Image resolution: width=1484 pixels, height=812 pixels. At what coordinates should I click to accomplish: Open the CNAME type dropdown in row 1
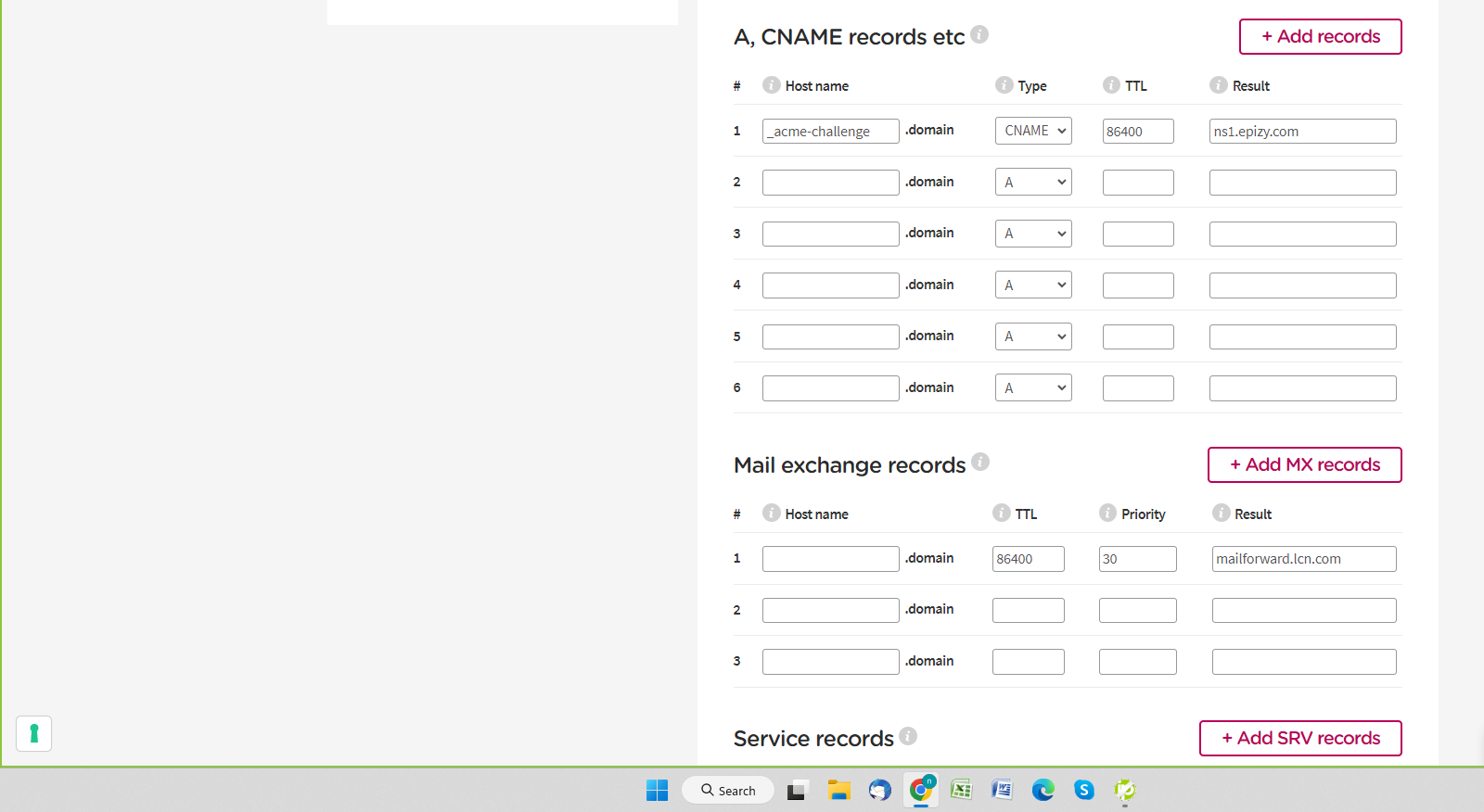coord(1033,131)
